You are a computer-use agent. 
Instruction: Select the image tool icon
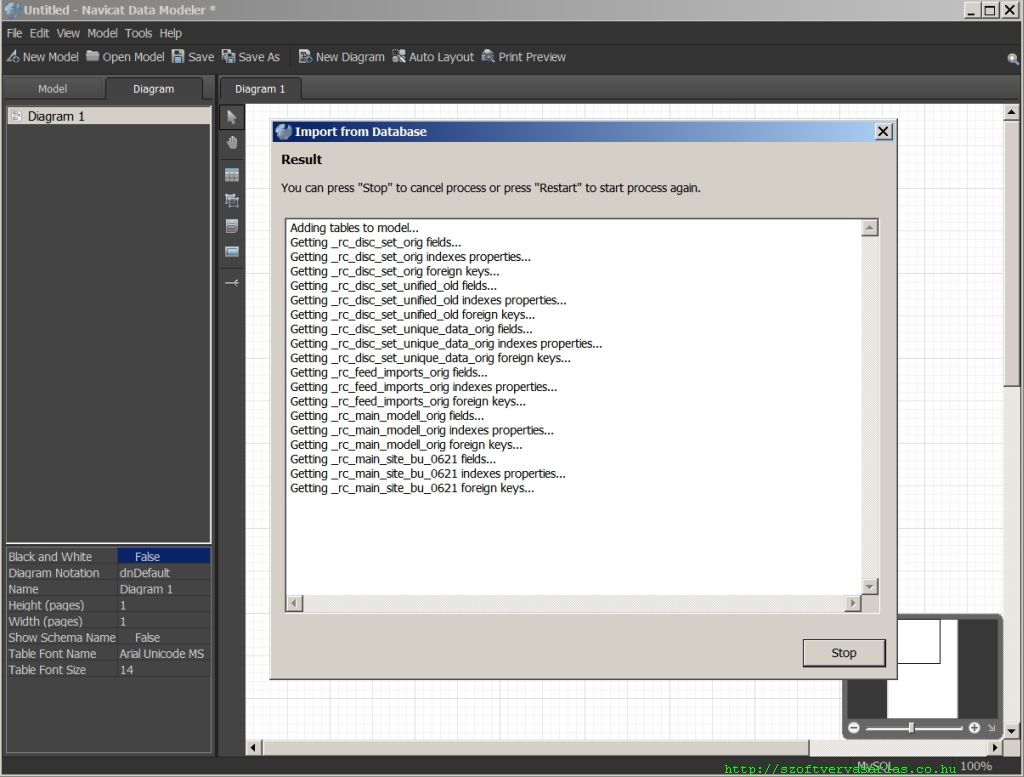click(232, 252)
